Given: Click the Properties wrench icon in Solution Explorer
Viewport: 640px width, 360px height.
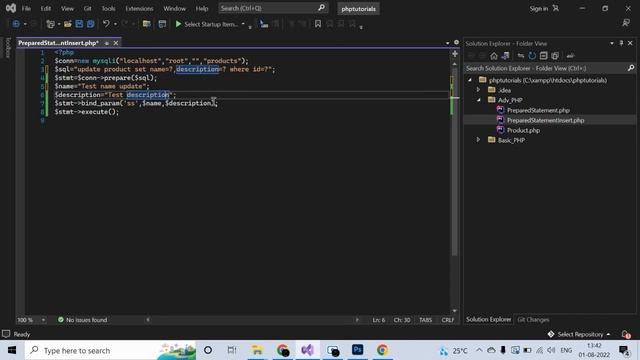Looking at the screenshot, I should (570, 56).
